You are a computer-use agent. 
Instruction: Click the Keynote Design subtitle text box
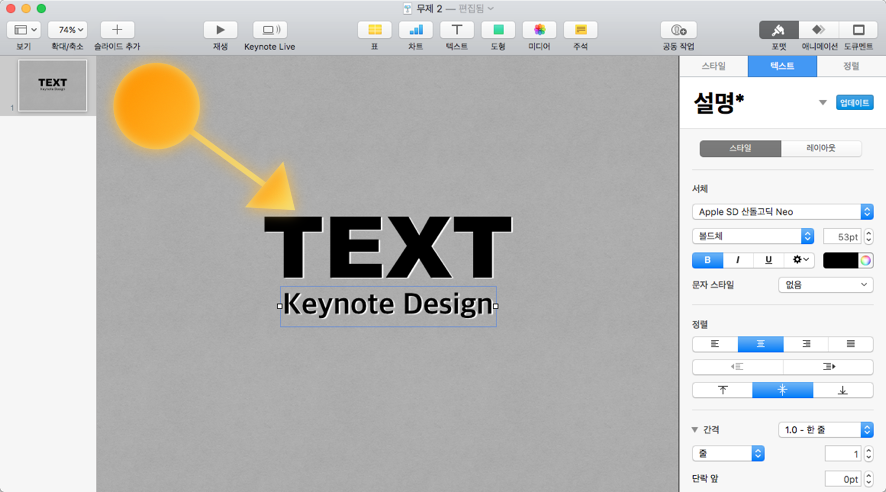tap(388, 306)
